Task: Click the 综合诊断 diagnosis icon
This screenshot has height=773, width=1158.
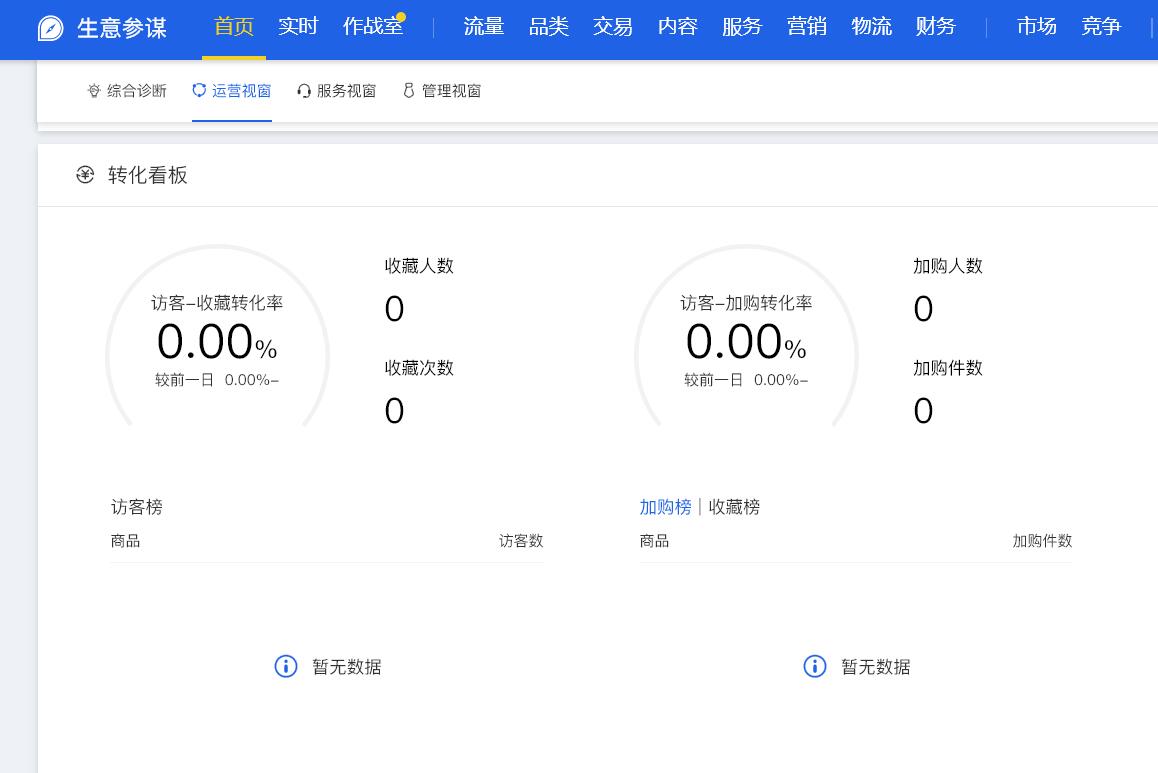Action: 94,90
